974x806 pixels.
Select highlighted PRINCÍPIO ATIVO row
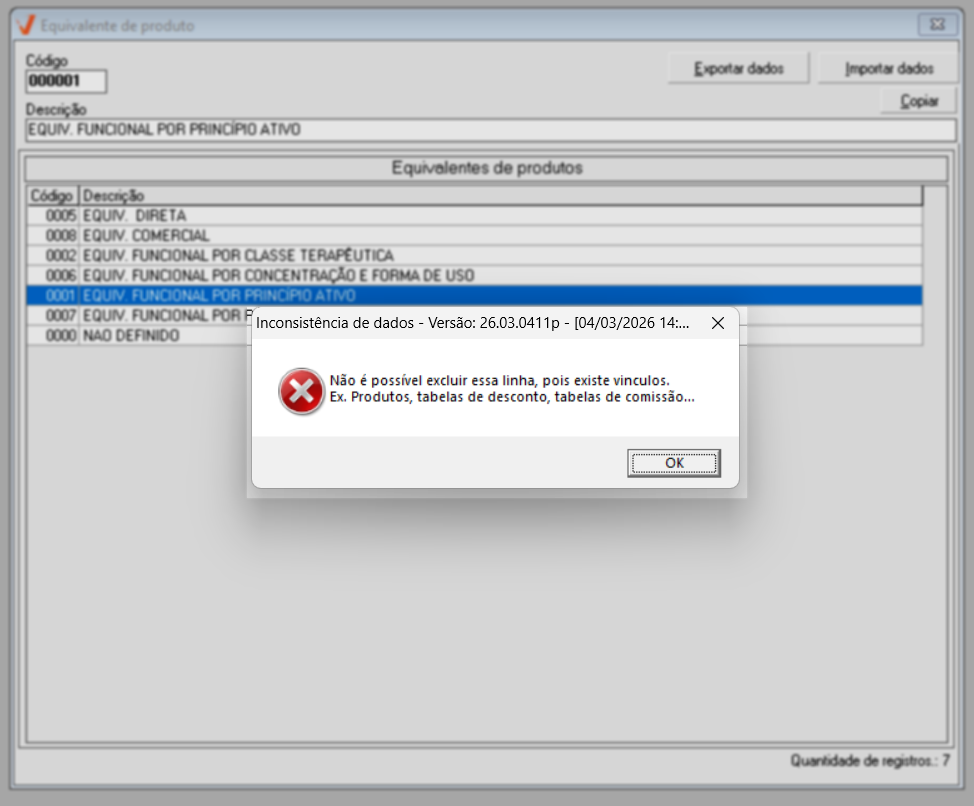[x=475, y=295]
